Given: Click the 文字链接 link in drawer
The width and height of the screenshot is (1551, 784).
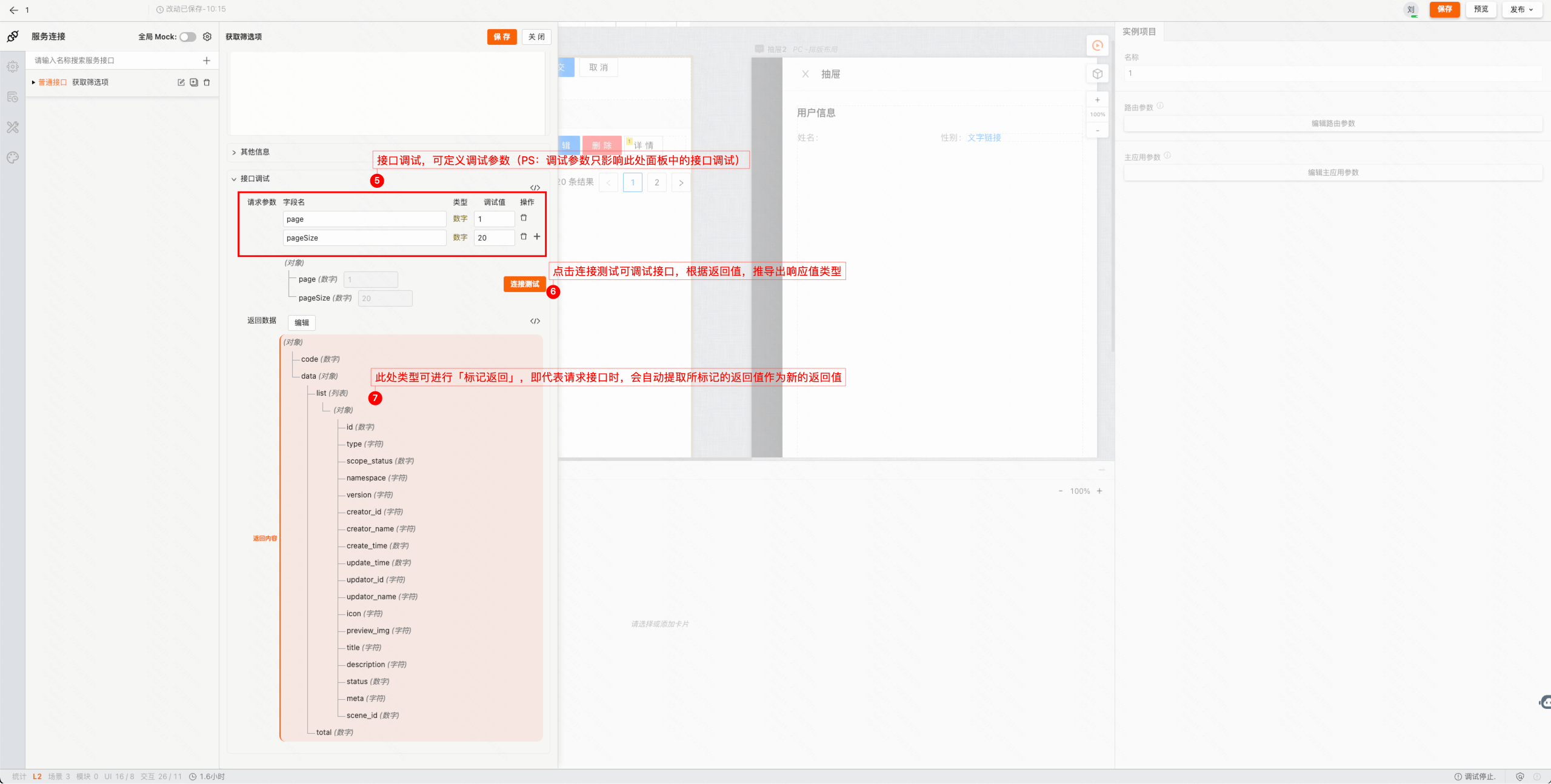Looking at the screenshot, I should point(984,138).
